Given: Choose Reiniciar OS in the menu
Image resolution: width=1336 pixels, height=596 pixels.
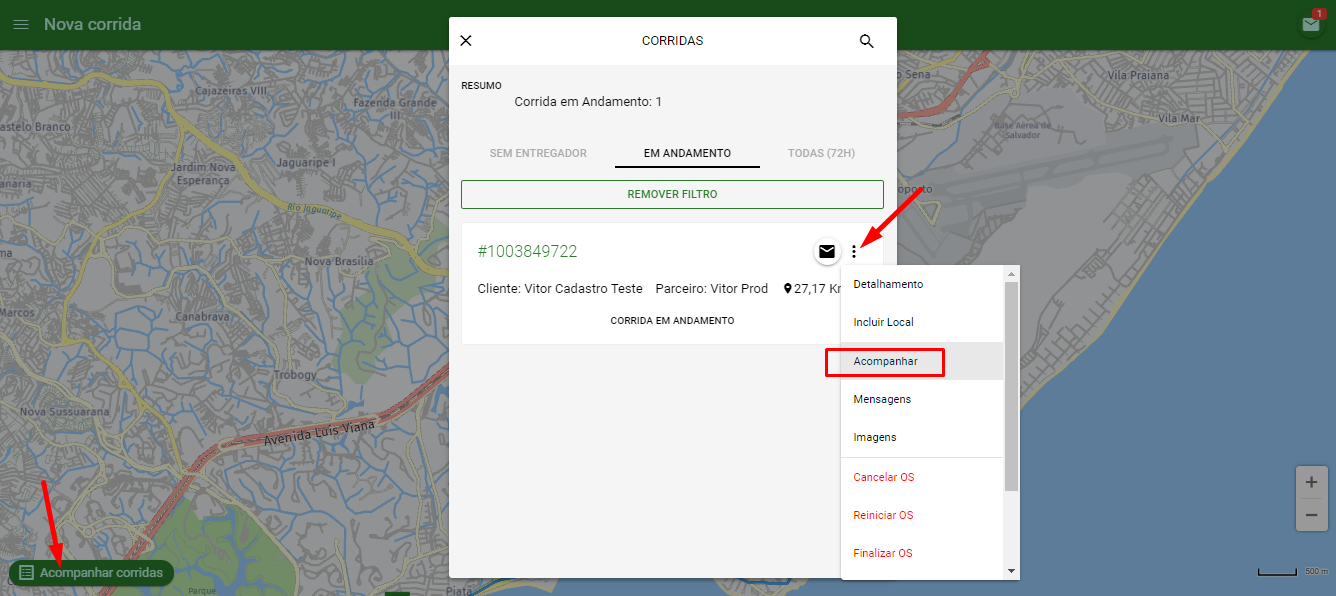Looking at the screenshot, I should tap(922, 515).
